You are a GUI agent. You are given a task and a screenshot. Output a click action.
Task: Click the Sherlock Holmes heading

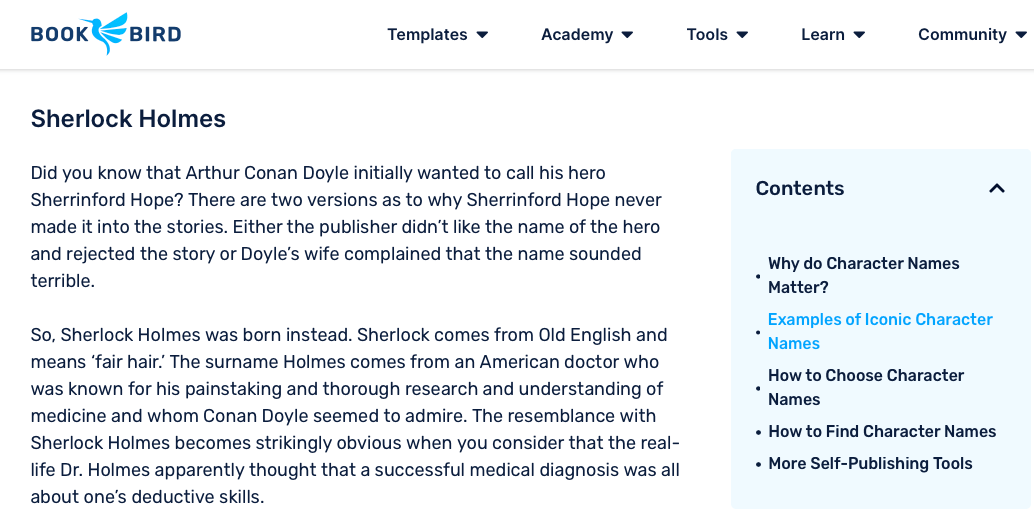tap(128, 119)
